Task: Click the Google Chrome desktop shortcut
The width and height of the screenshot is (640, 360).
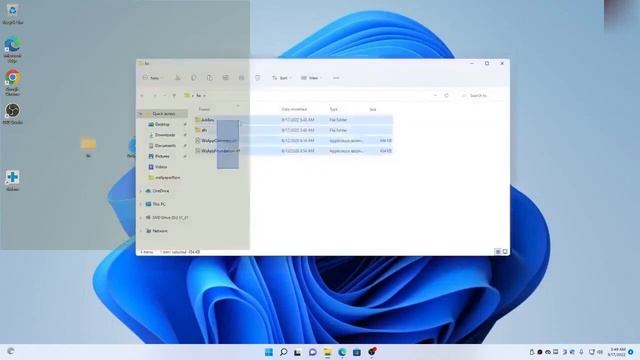Action: (13, 82)
